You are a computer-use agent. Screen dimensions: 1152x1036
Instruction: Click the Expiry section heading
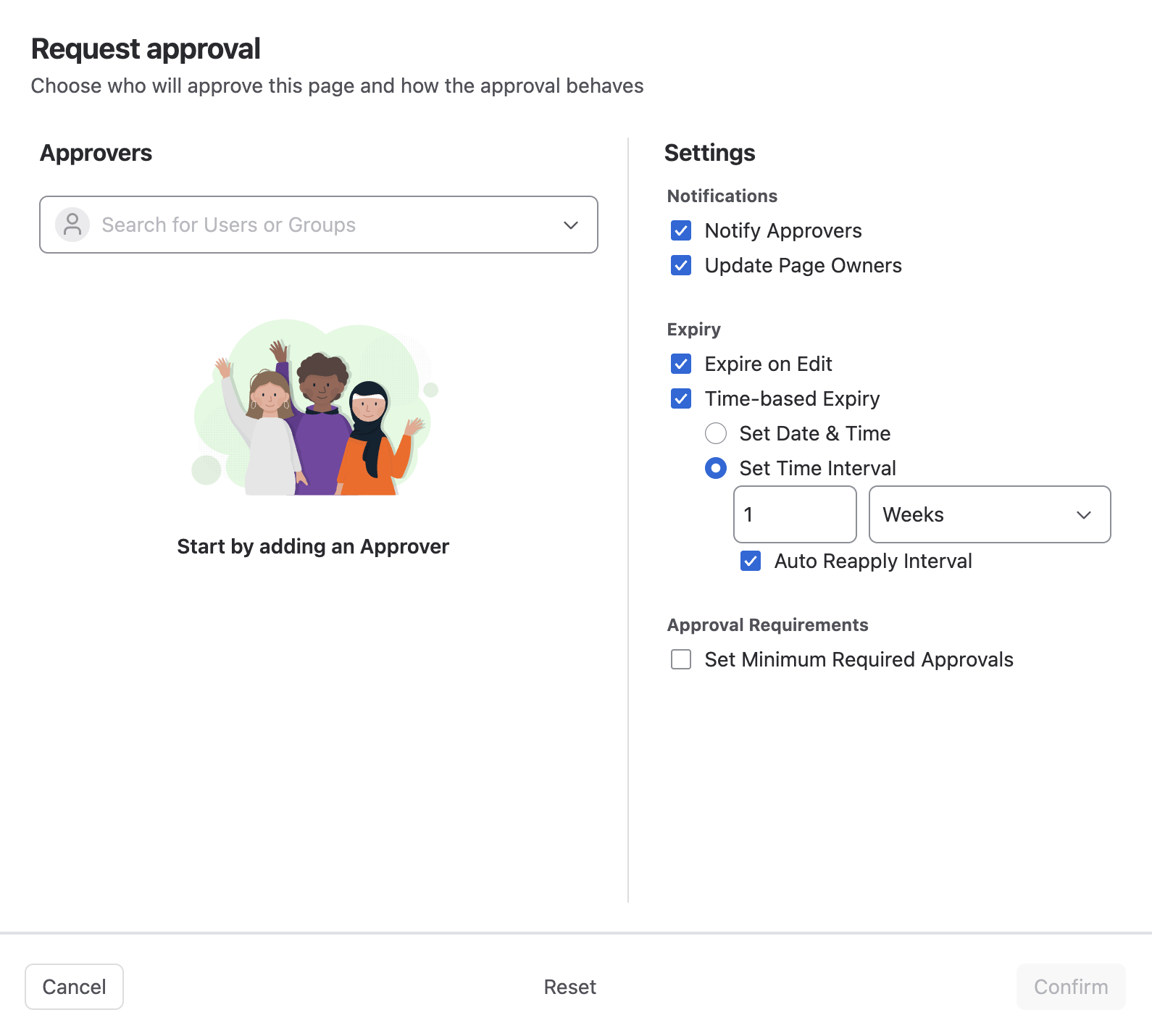(x=694, y=330)
